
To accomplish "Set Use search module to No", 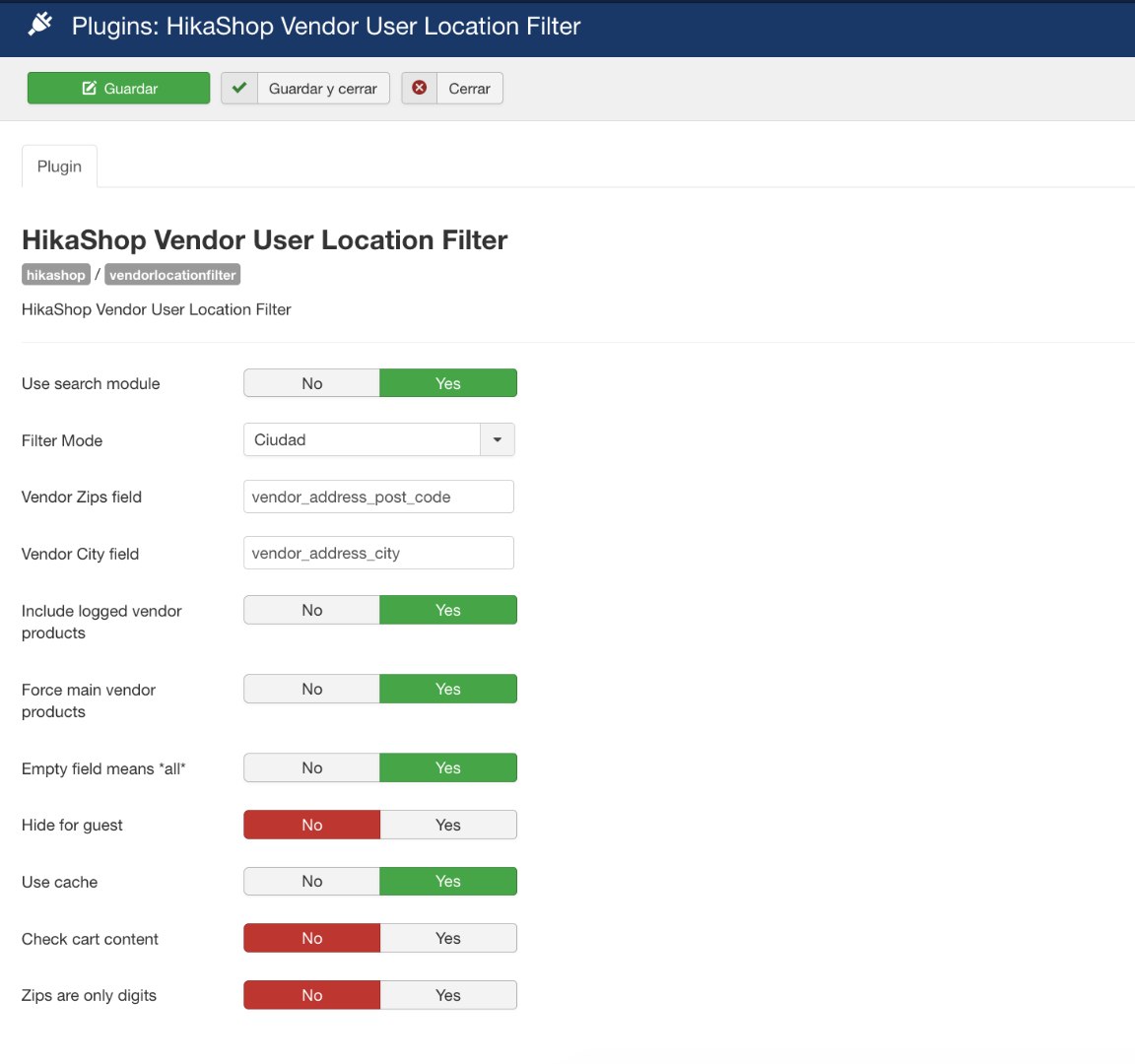I will 312,383.
